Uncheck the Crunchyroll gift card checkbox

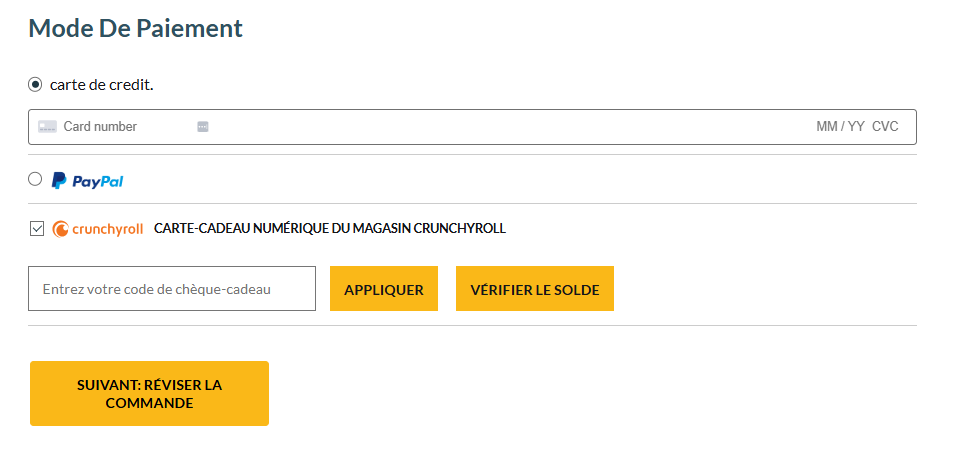[37, 229]
